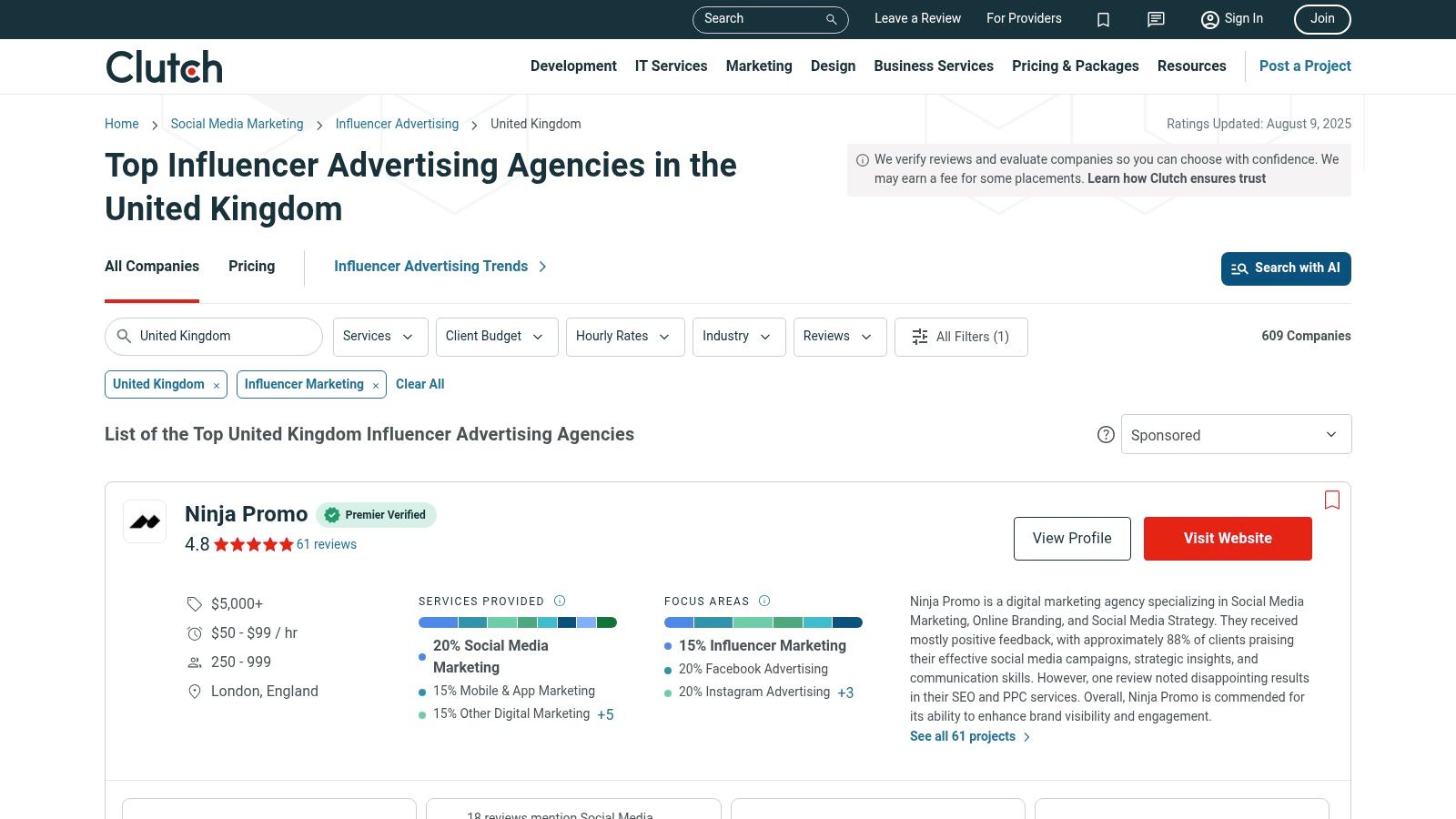Image resolution: width=1456 pixels, height=819 pixels.
Task: Open the Development menu
Action: coord(573,66)
